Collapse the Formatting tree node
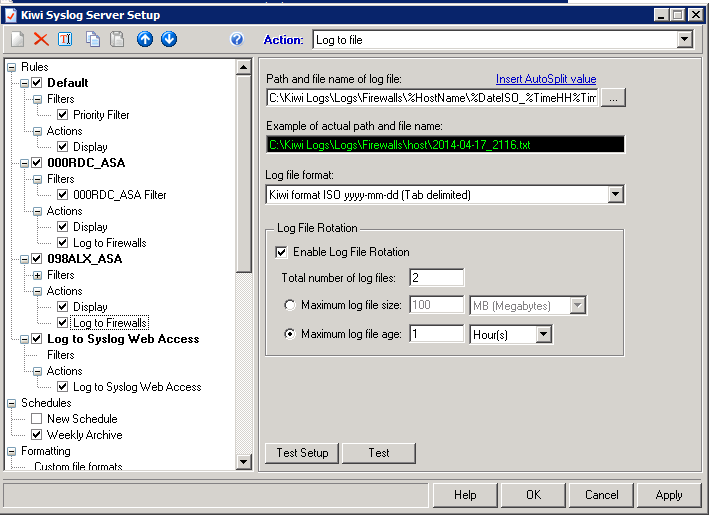The image size is (709, 515). pos(12,451)
